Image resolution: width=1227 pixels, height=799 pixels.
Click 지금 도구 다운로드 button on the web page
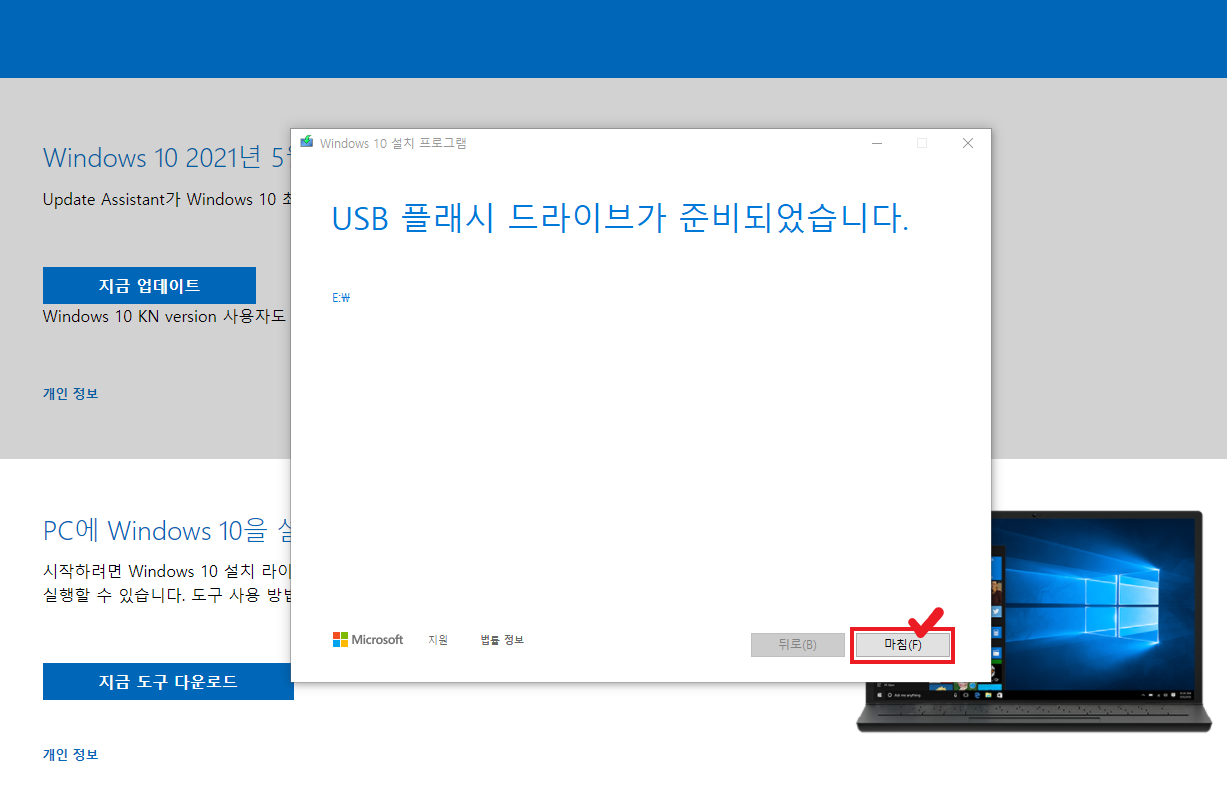point(168,681)
